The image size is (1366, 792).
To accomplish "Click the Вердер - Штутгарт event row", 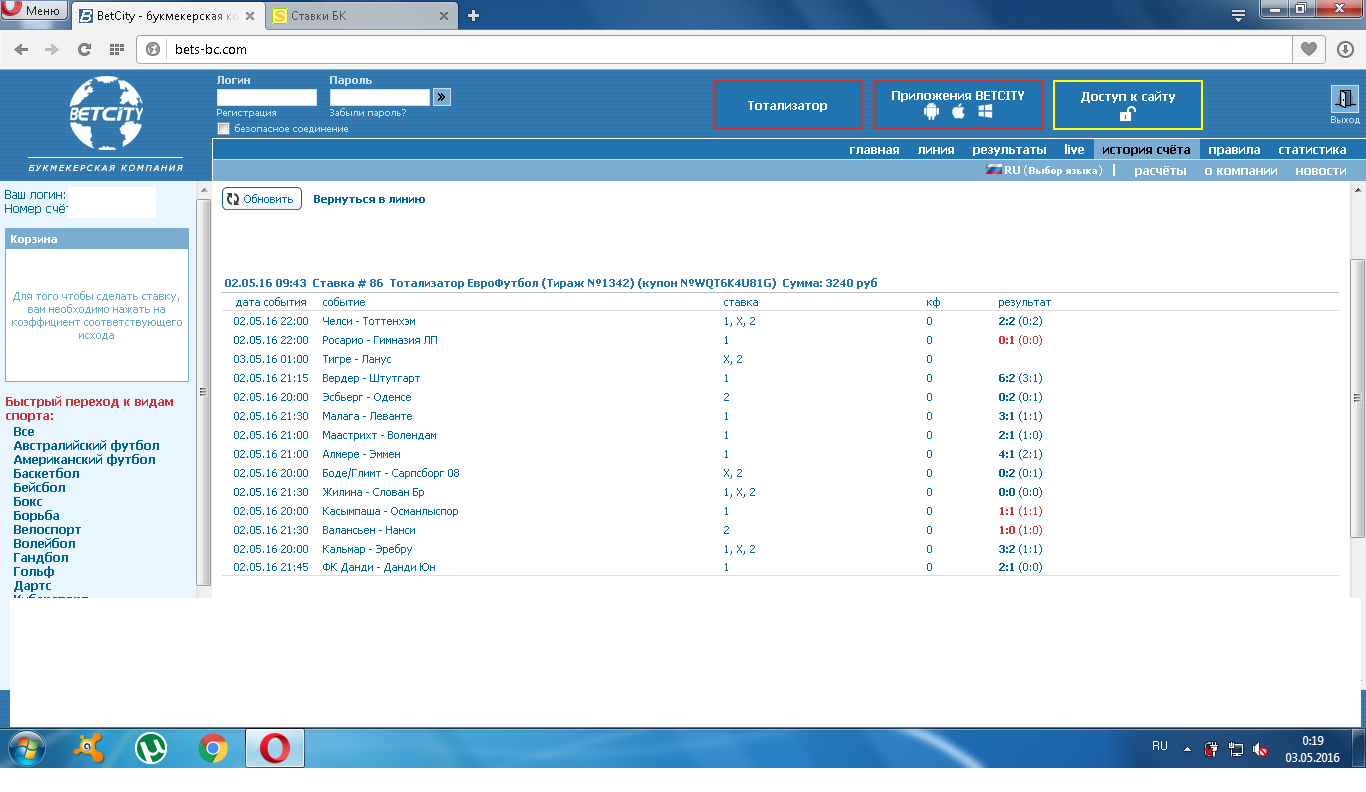I will coord(780,378).
